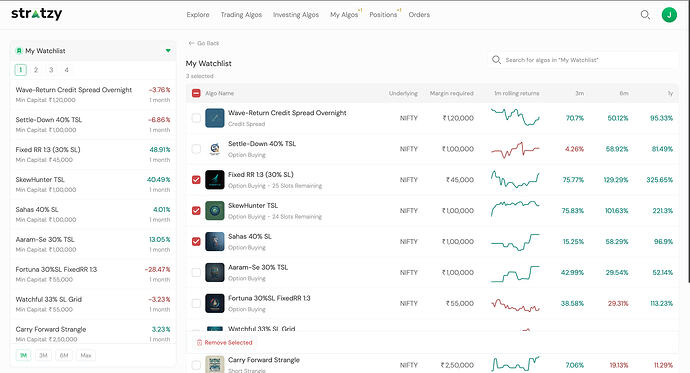Uncheck the Sahas 40% SL row checkbox
Image resolution: width=690 pixels, height=373 pixels.
[x=196, y=241]
